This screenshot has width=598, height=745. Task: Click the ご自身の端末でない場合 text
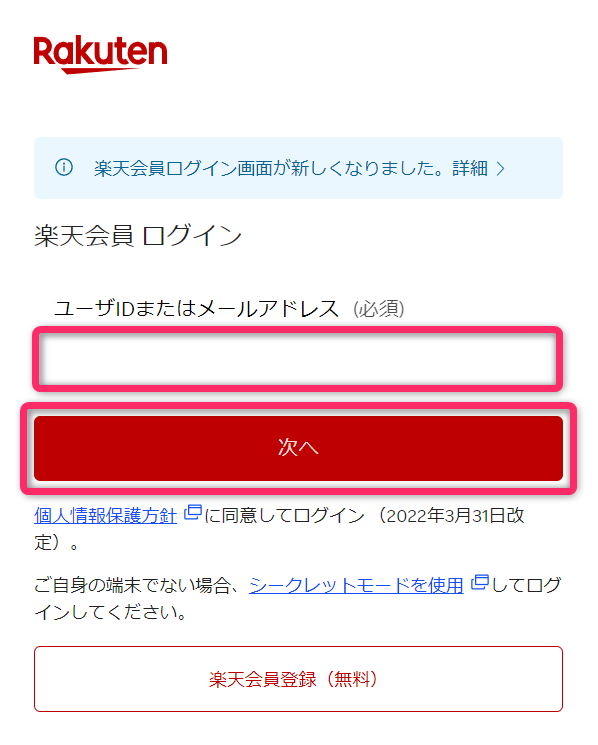click(136, 585)
